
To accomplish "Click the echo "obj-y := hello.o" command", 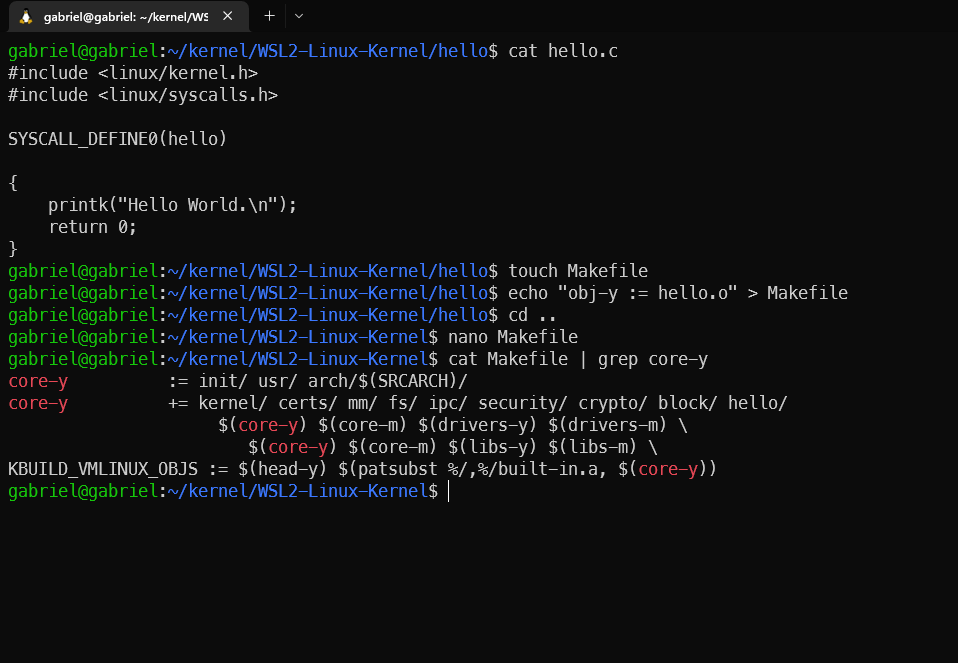I will (678, 293).
